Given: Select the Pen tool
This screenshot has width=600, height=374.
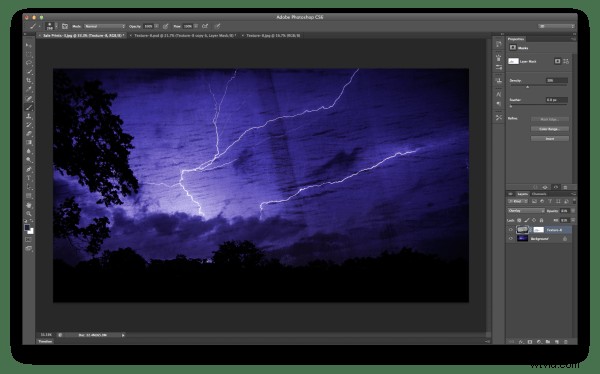Looking at the screenshot, I should [x=29, y=168].
